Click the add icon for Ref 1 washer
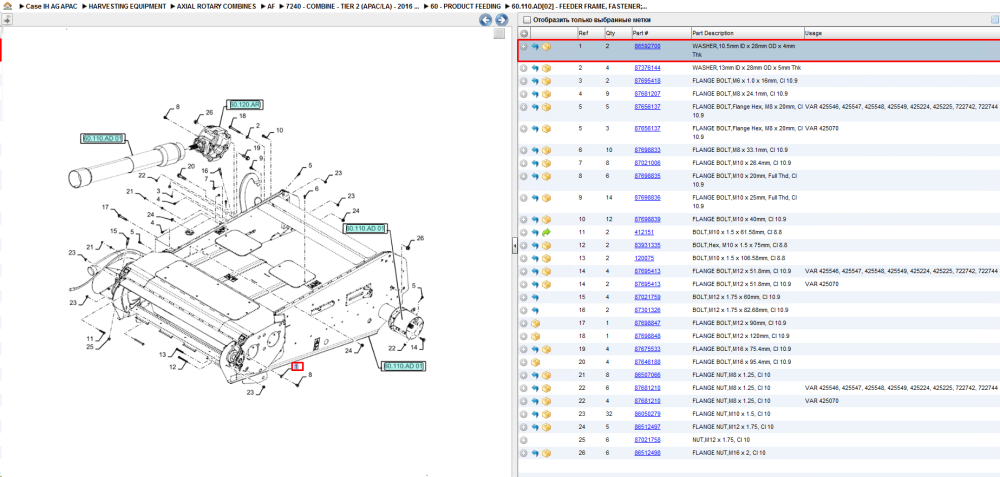1000x477 pixels. 524,47
